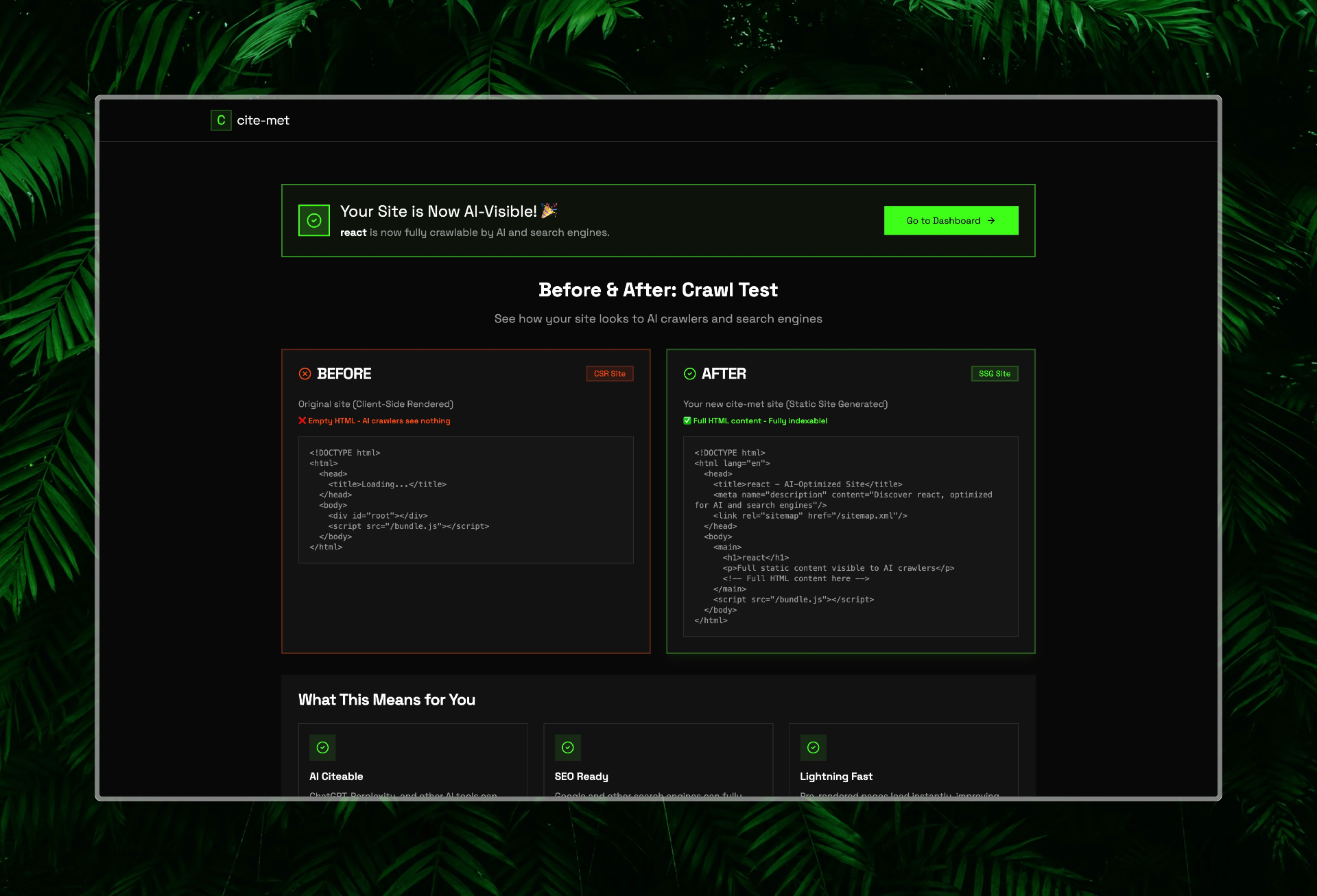Click the Lightning Fast card checkmark icon
This screenshot has height=896, width=1317.
[813, 747]
